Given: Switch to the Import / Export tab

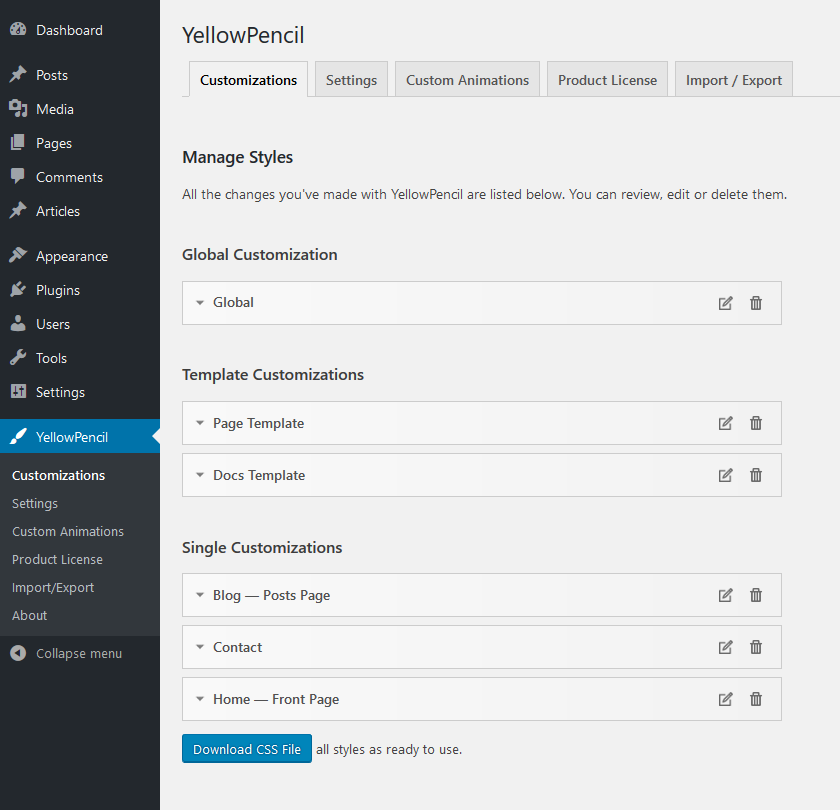Looking at the screenshot, I should tap(733, 79).
